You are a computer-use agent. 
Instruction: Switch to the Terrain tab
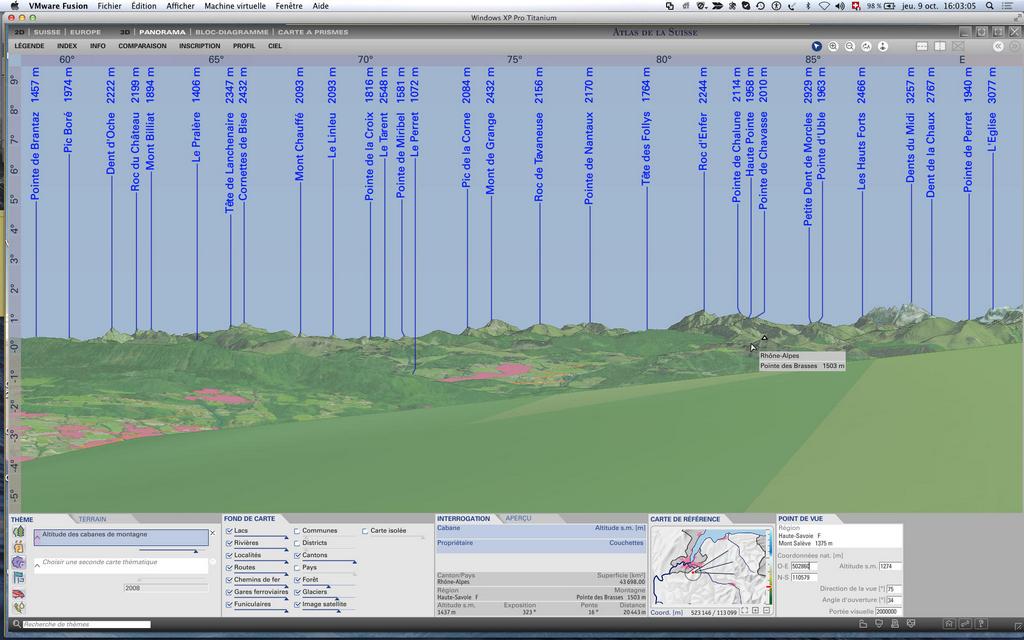[x=92, y=519]
